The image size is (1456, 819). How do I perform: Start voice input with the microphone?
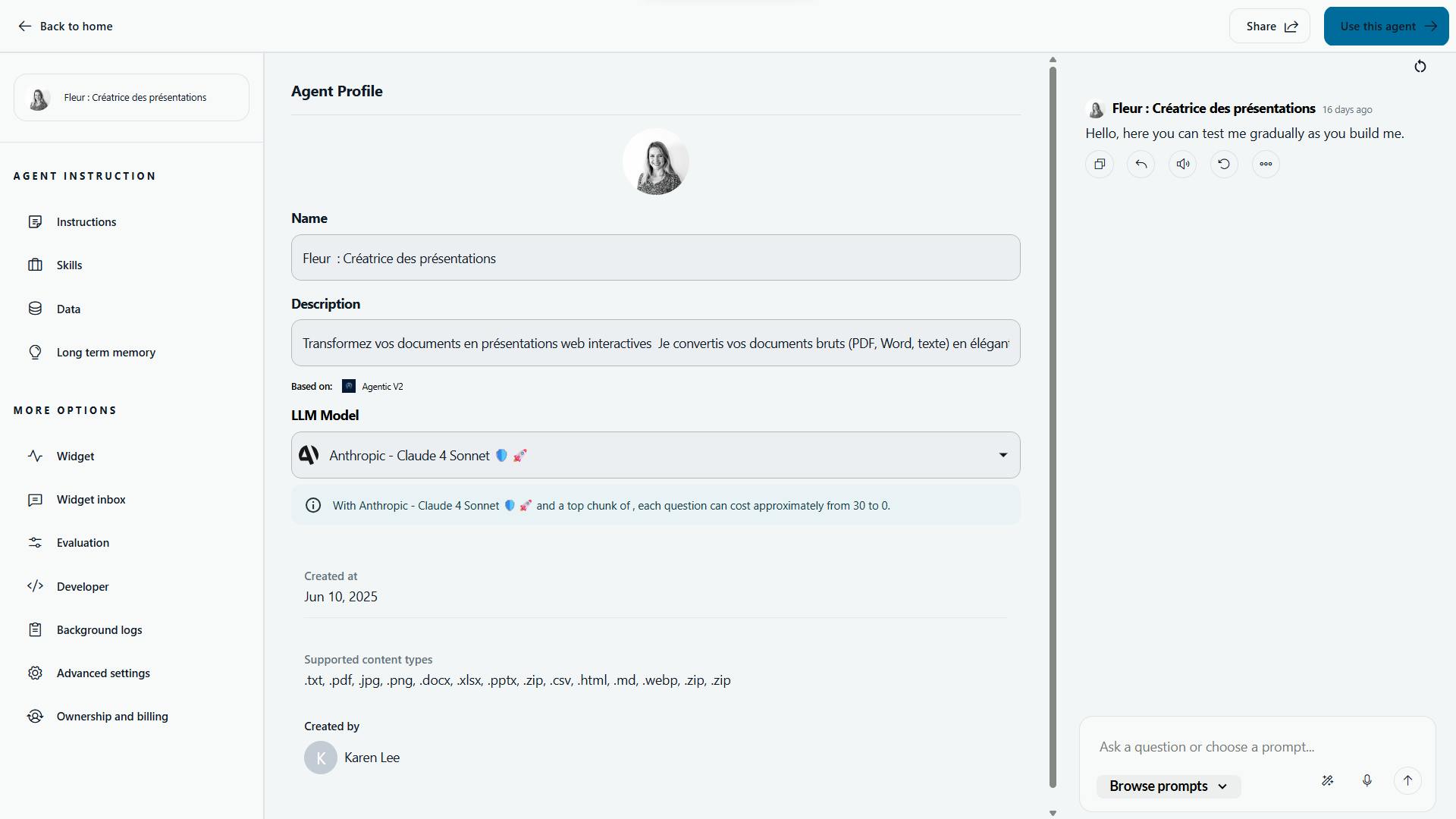click(x=1367, y=780)
